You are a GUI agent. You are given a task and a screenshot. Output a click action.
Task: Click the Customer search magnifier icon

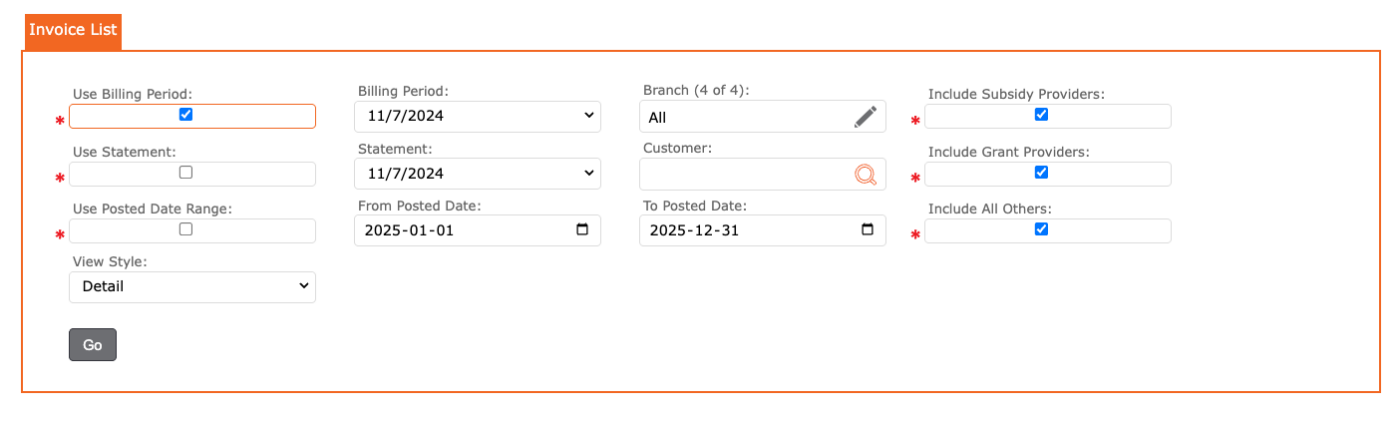click(x=865, y=175)
